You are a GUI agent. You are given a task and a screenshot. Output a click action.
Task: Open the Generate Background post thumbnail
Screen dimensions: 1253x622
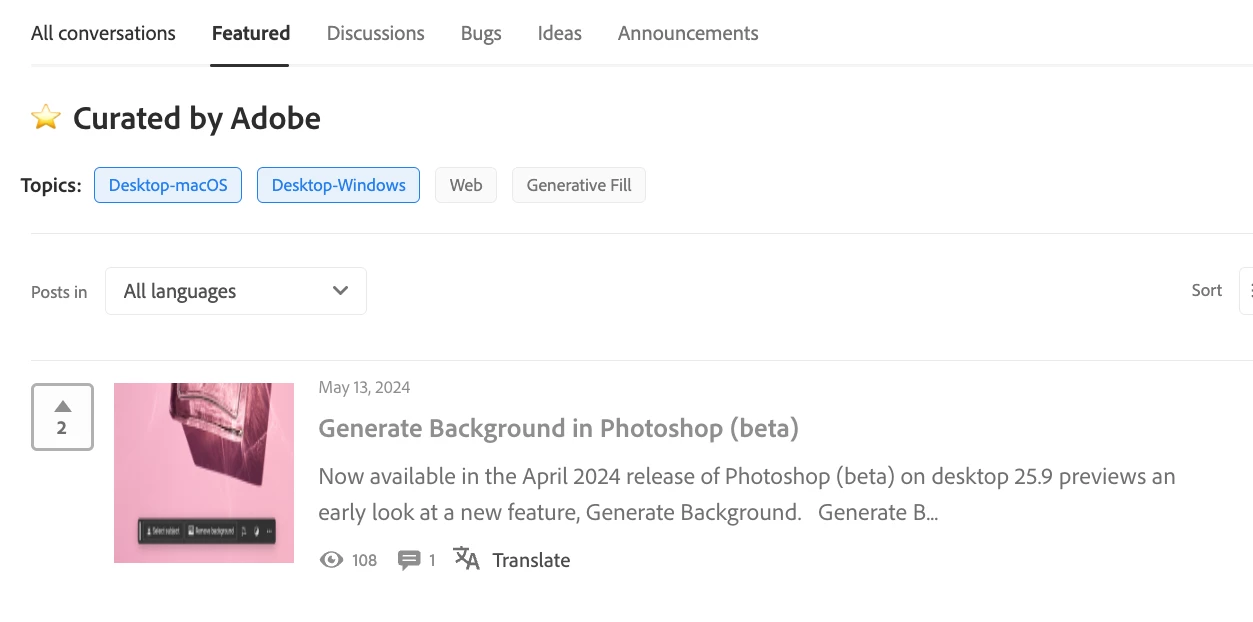(204, 473)
